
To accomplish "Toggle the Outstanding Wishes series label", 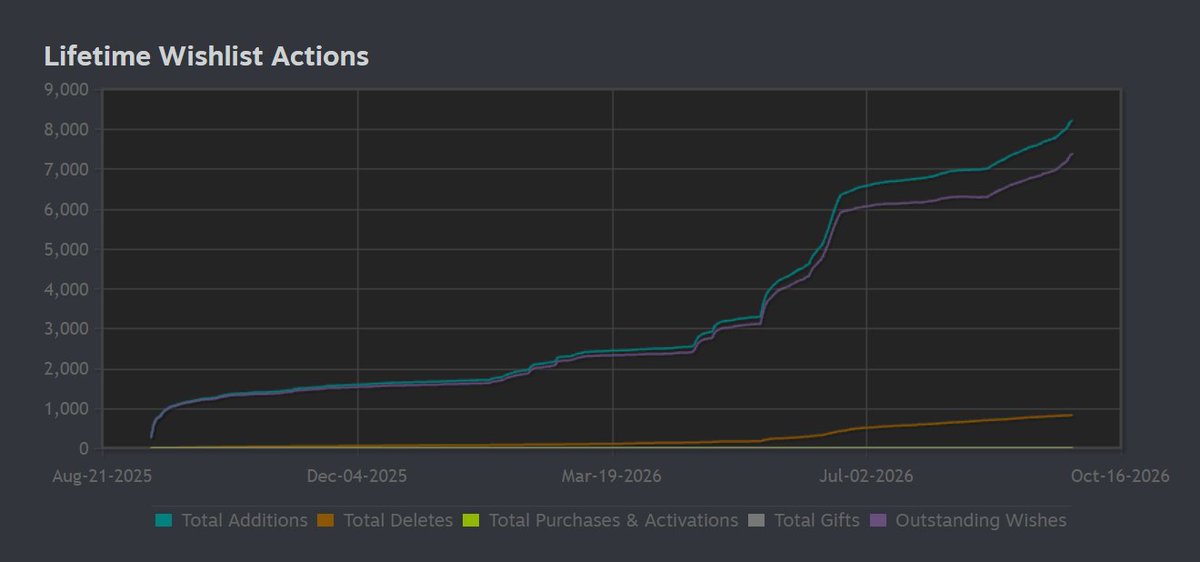I will coord(981,521).
